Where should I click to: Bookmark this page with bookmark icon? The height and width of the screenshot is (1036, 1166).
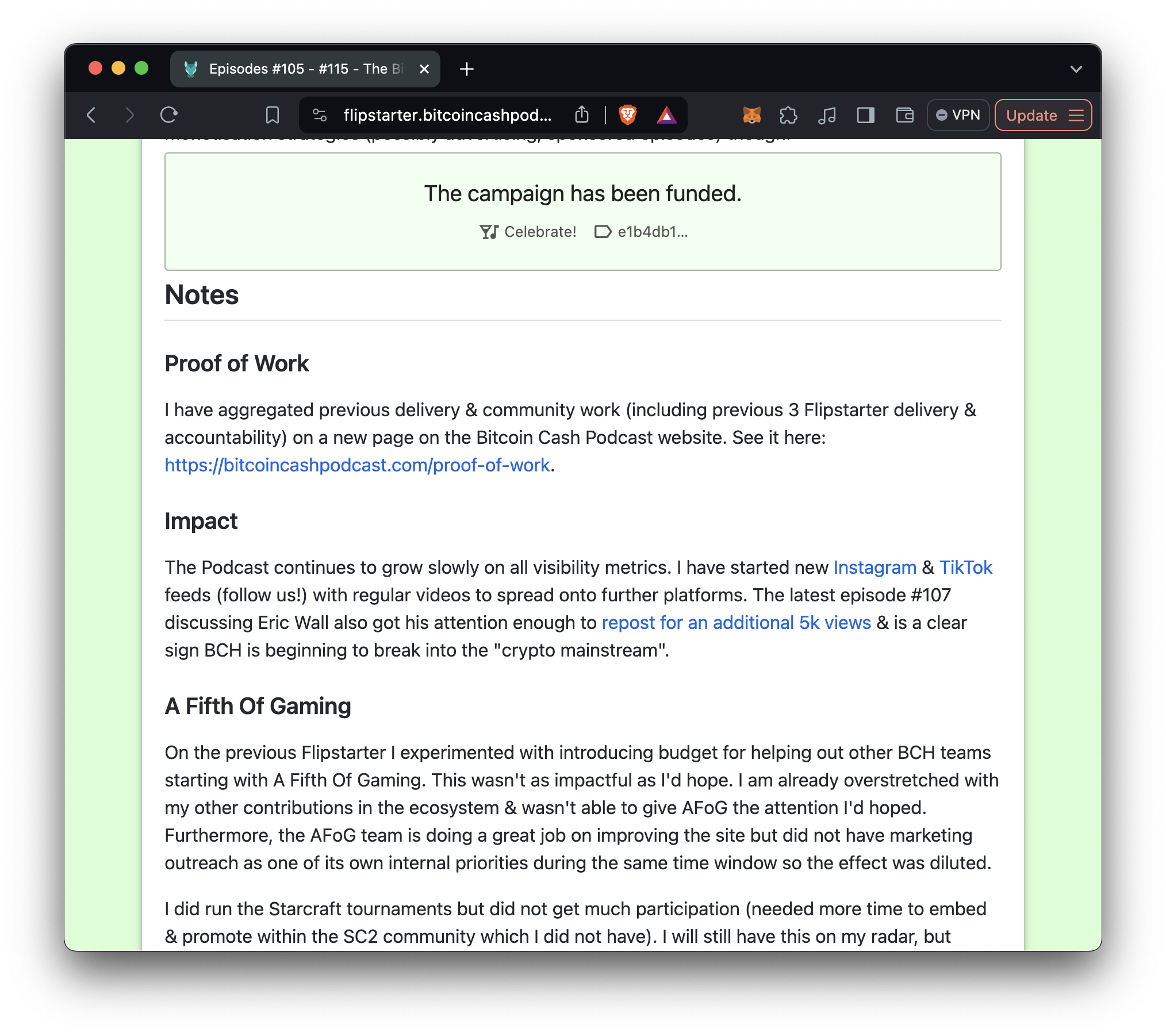(272, 115)
